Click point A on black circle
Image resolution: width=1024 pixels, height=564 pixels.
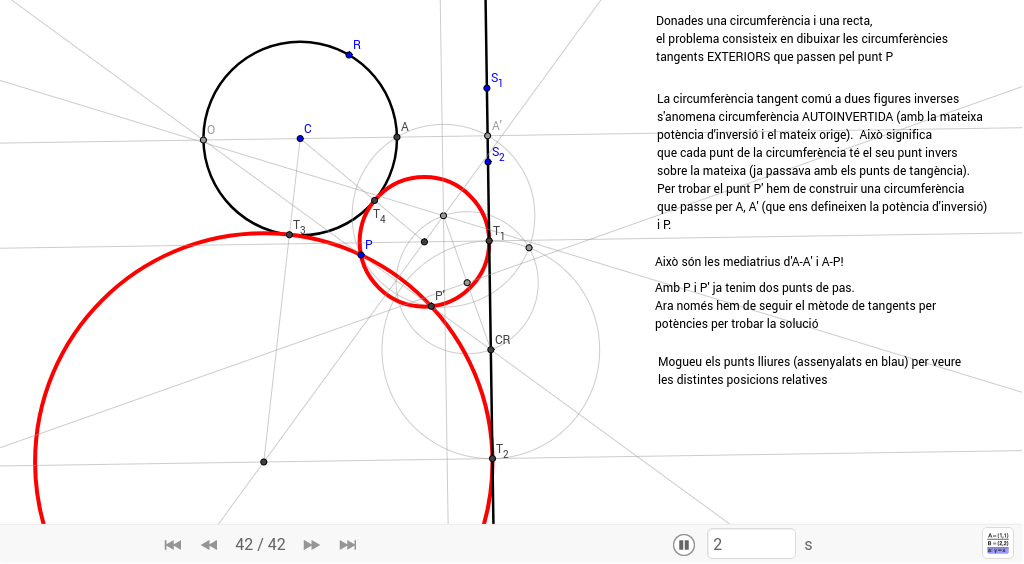point(397,137)
